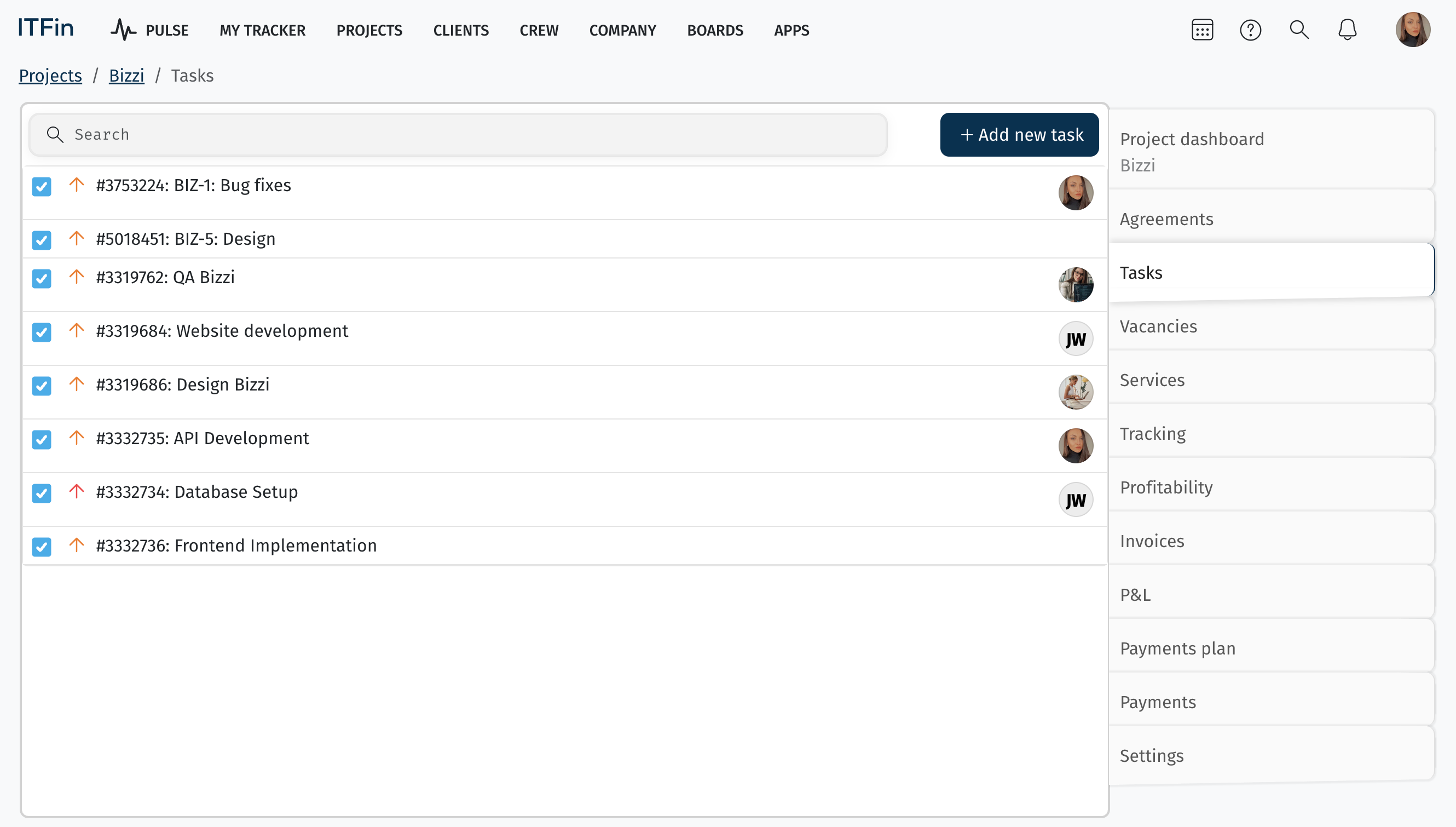Click priority arrow on Database Setup task
Viewport: 1456px width, 827px height.
[x=77, y=491]
